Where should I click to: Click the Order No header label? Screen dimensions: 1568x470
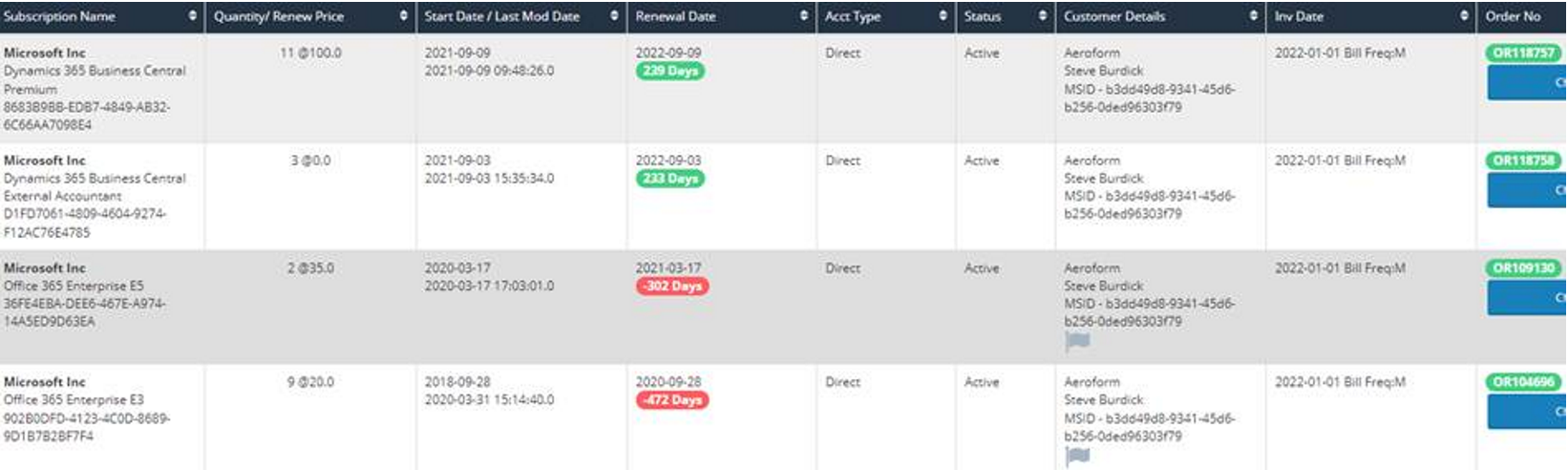coord(1513,16)
